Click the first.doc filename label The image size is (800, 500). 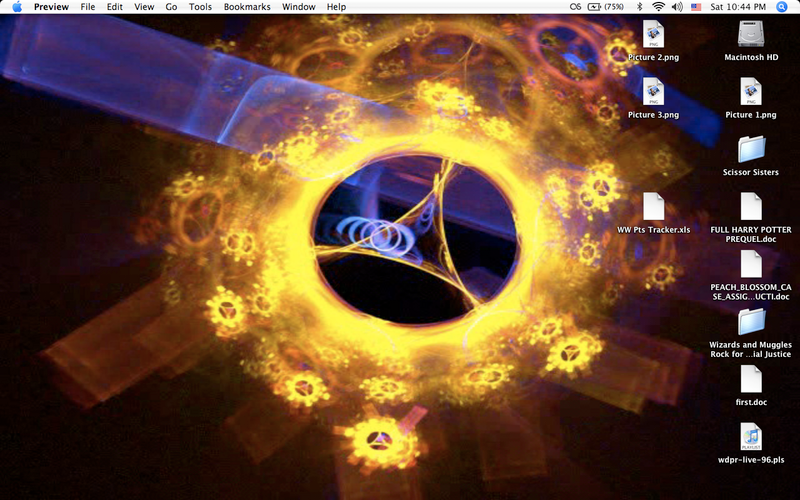tap(751, 402)
